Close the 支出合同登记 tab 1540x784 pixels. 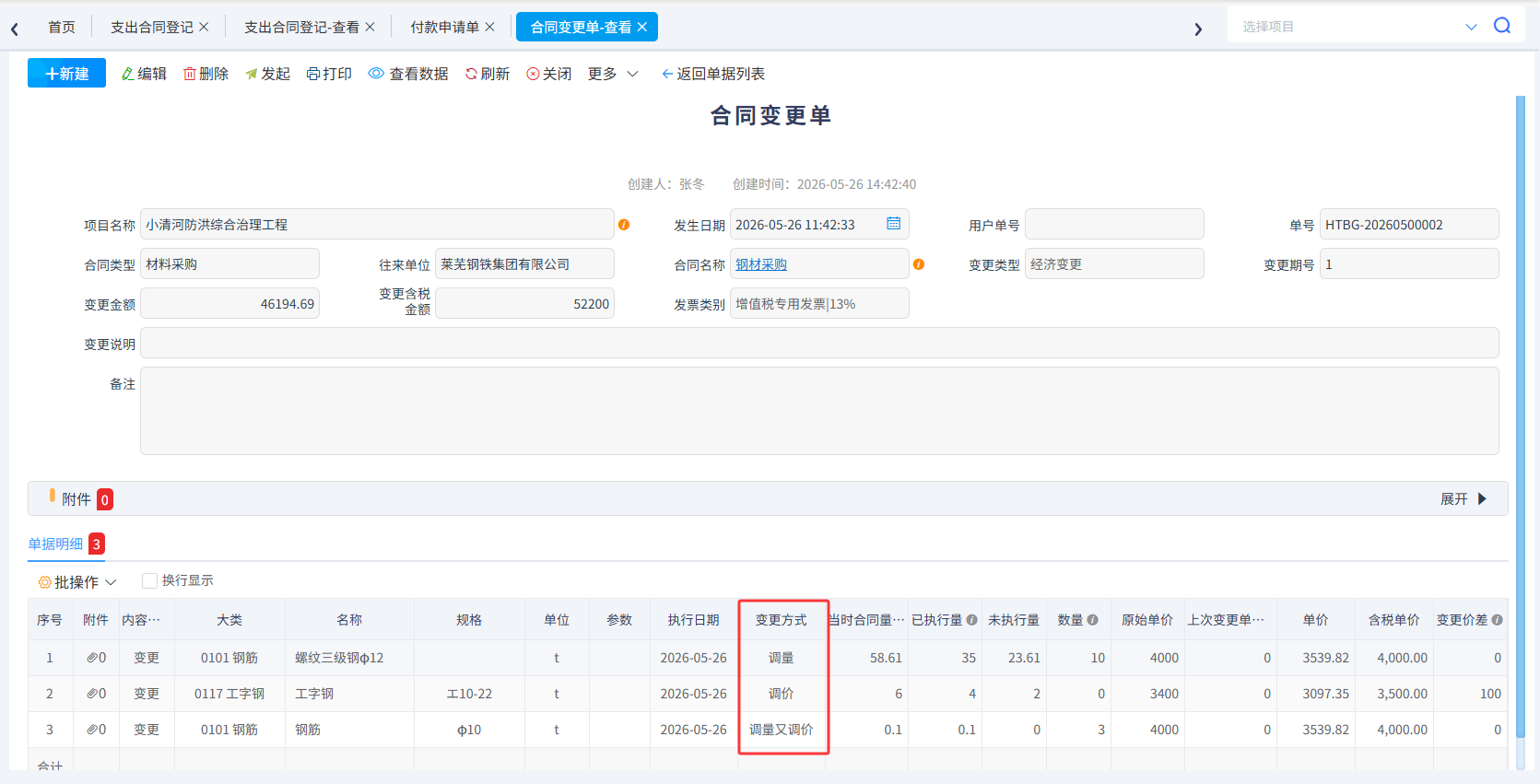click(204, 27)
